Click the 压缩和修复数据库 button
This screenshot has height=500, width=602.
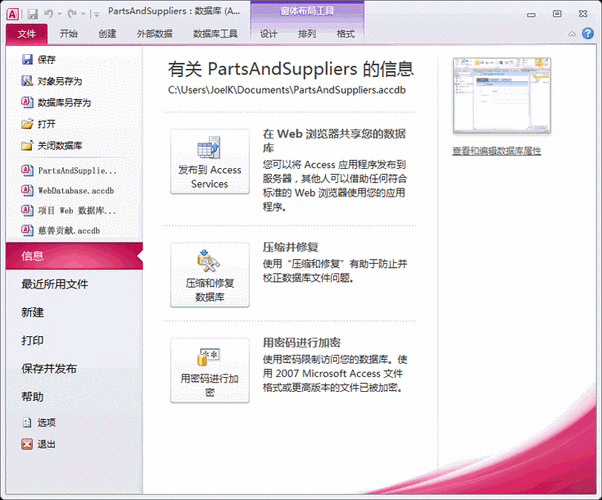[x=210, y=275]
